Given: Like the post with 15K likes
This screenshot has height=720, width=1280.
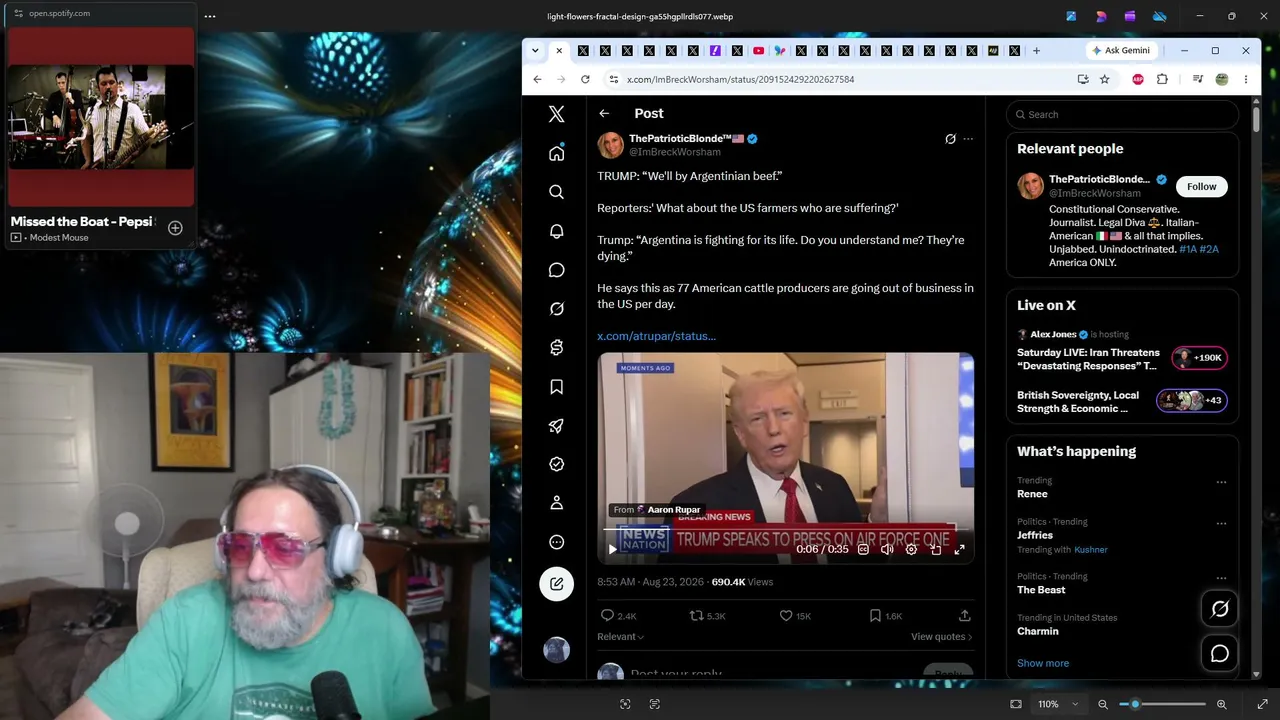Looking at the screenshot, I should pos(795,616).
